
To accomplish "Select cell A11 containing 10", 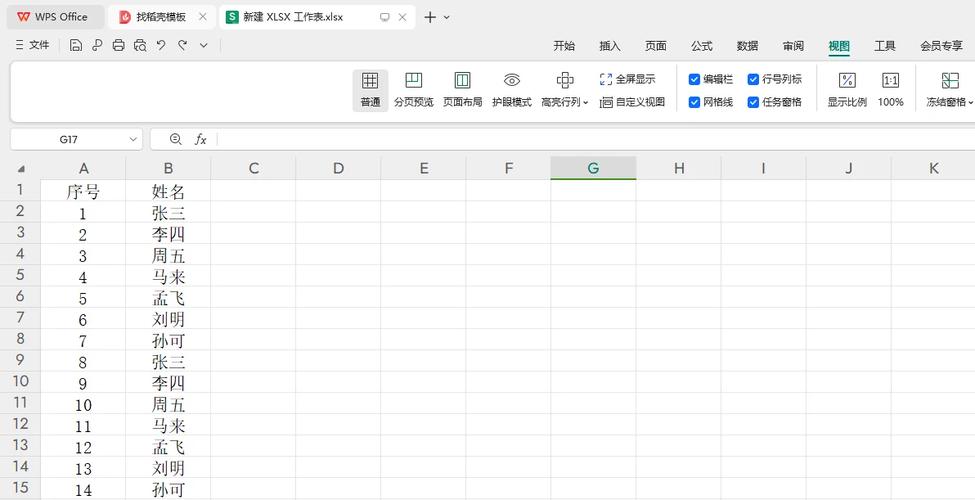I will click(x=83, y=404).
